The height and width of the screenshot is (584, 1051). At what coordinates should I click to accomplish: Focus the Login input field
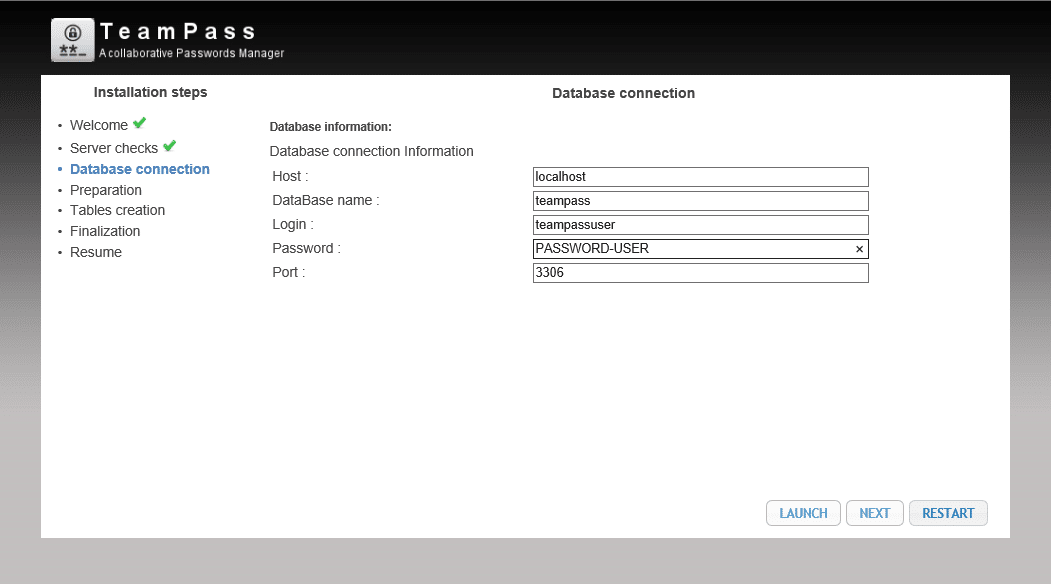click(x=700, y=225)
